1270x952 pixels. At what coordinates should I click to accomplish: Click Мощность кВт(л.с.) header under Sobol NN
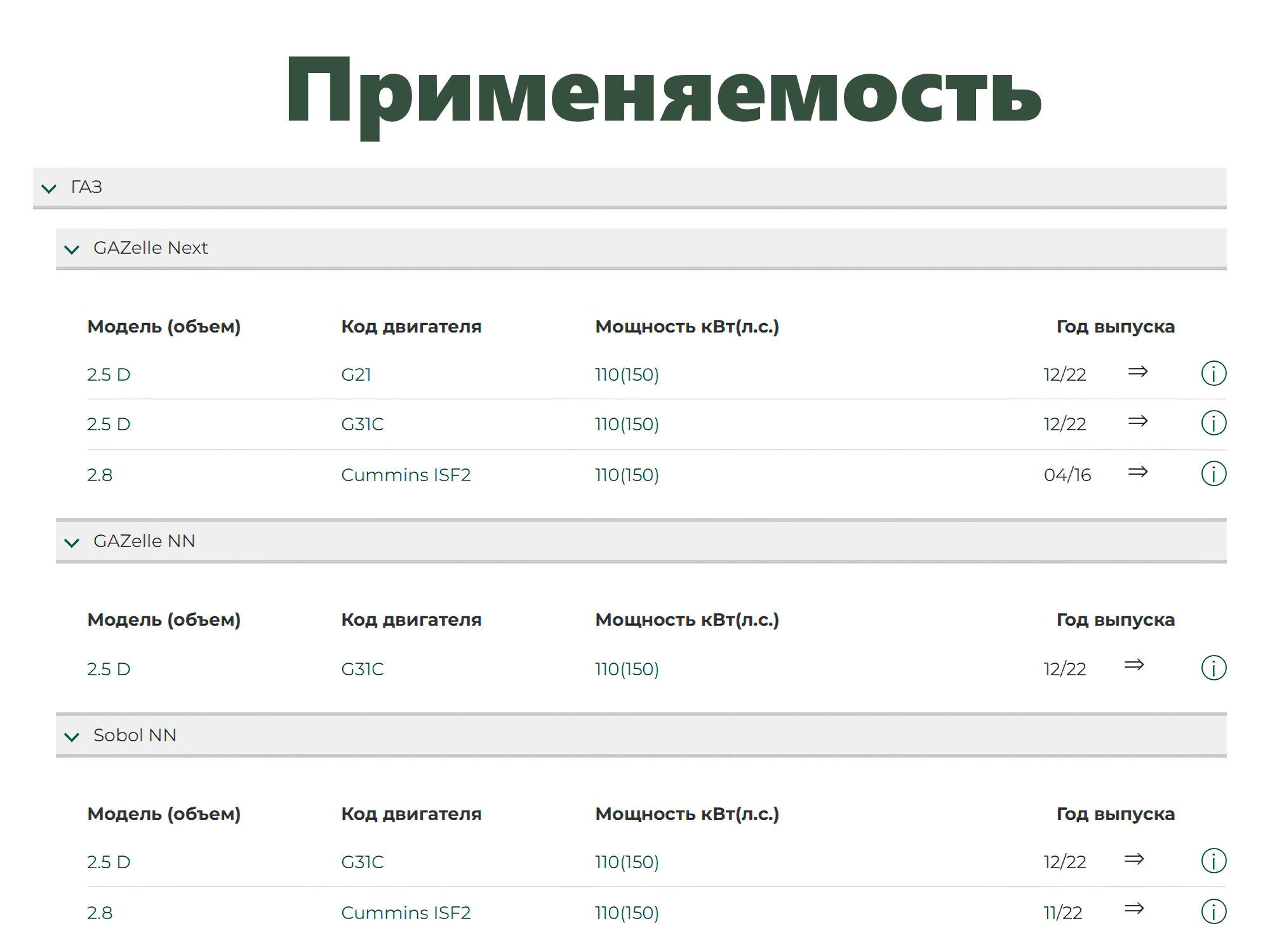pyautogui.click(x=687, y=814)
